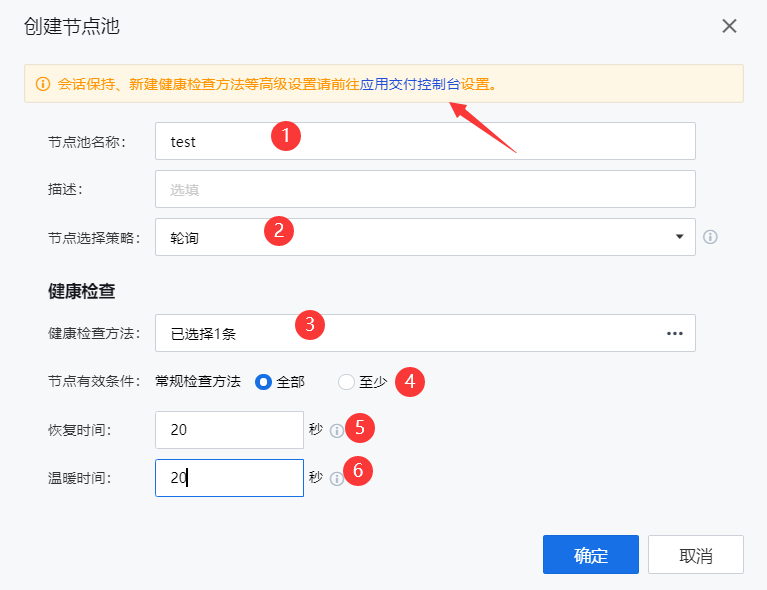Click info icon beside 恢复时间 seconds

[x=337, y=431]
